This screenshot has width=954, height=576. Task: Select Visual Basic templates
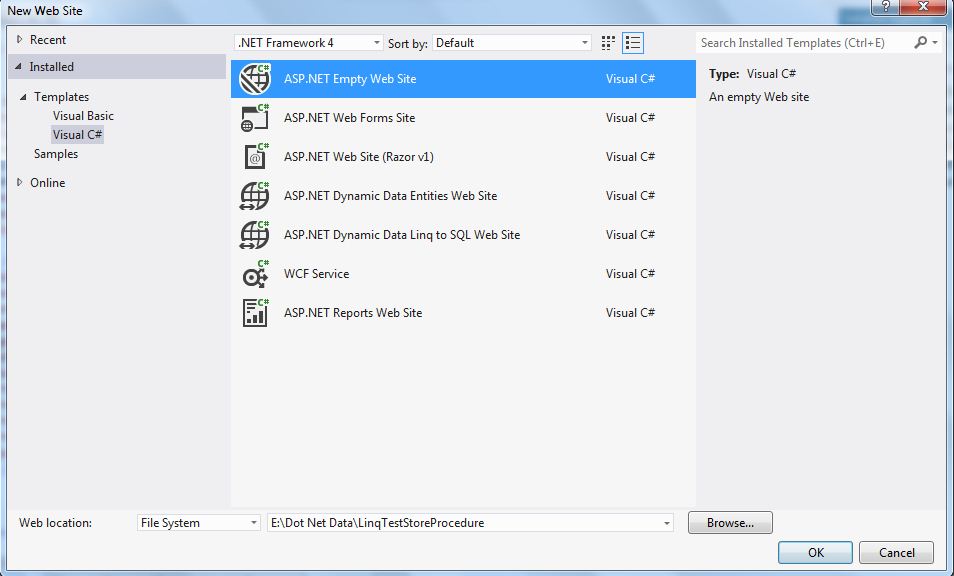coord(83,116)
